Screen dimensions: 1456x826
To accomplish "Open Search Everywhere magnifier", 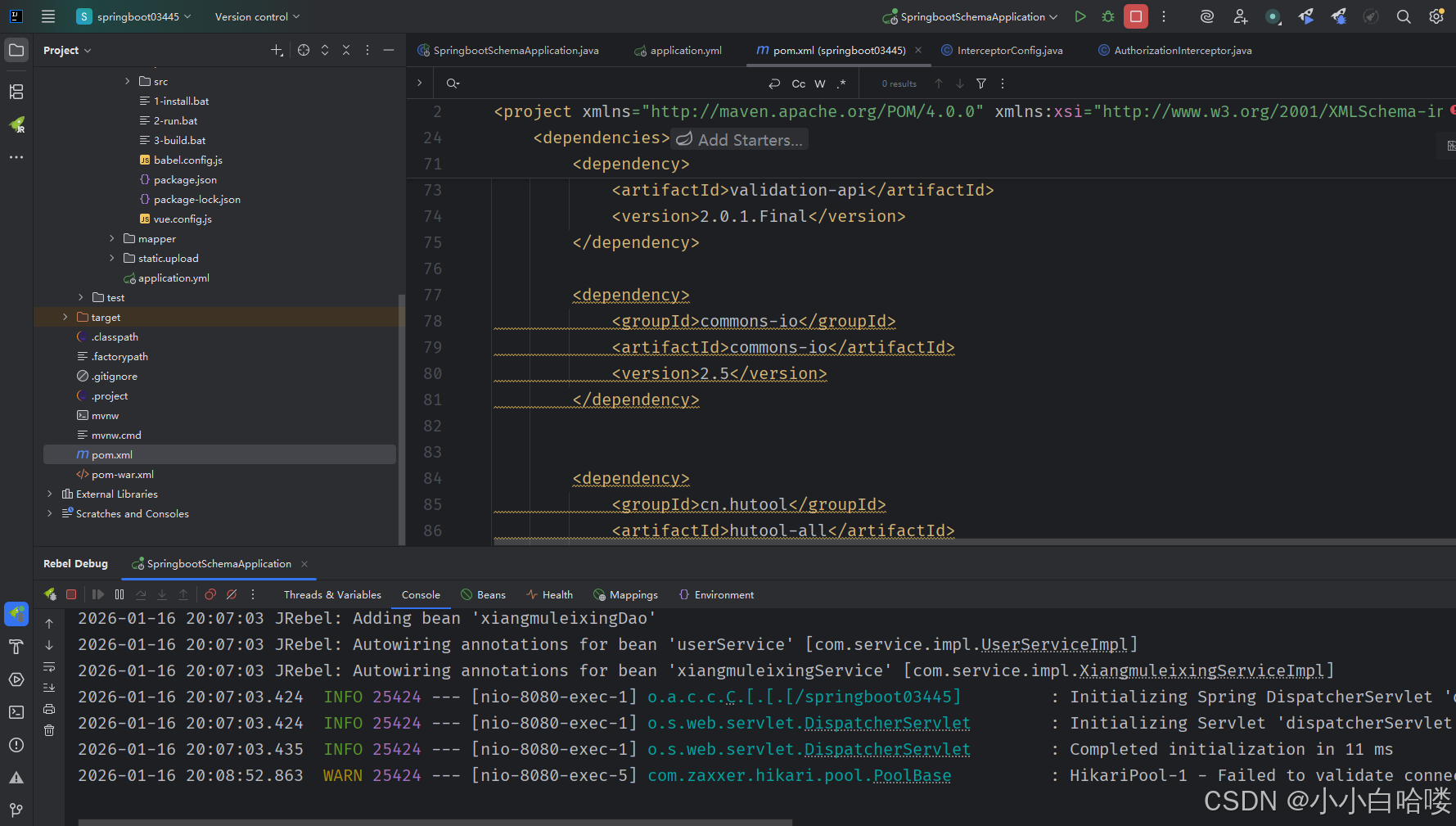I will (1404, 16).
